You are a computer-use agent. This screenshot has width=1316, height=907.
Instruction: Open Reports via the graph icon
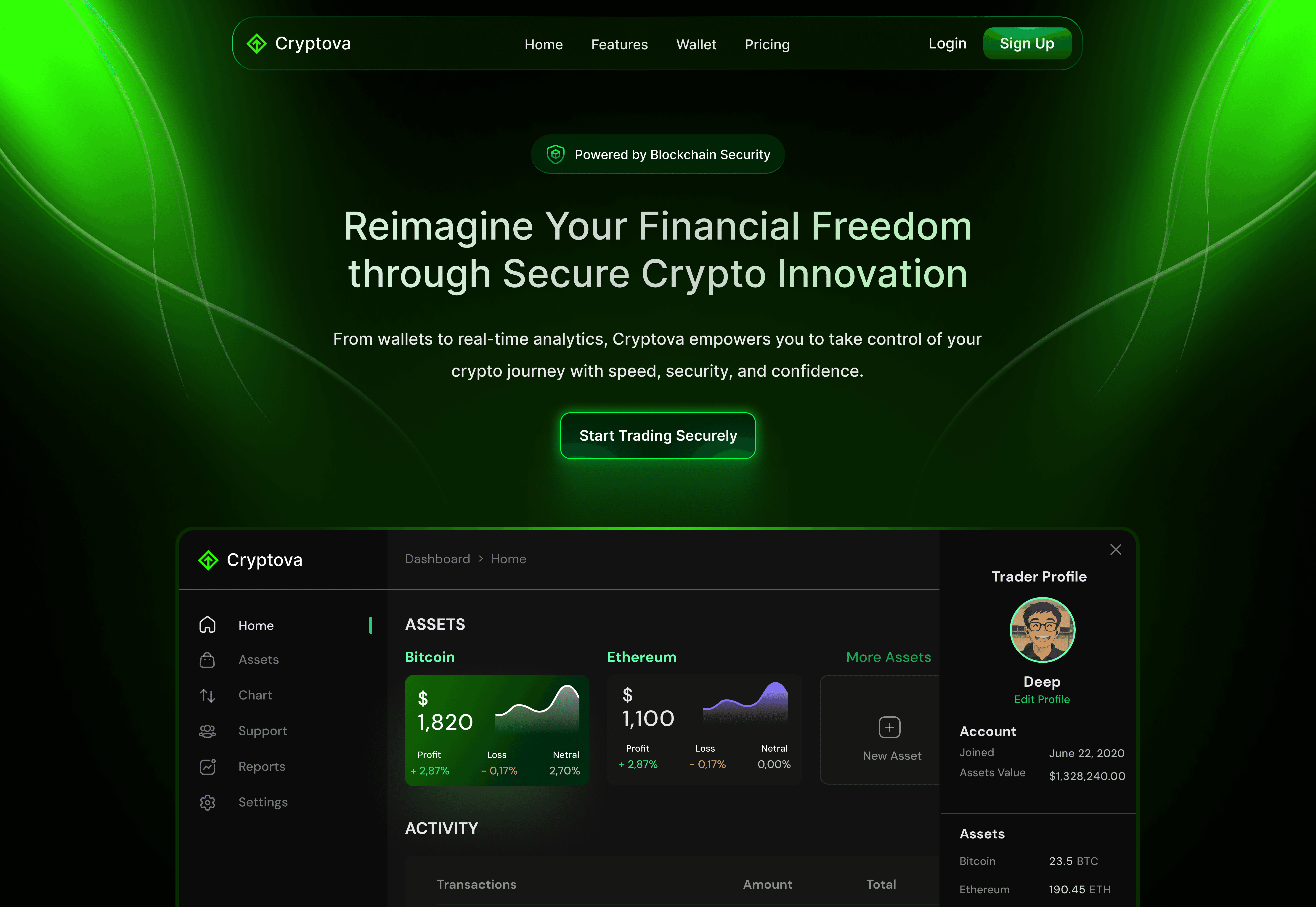click(207, 767)
